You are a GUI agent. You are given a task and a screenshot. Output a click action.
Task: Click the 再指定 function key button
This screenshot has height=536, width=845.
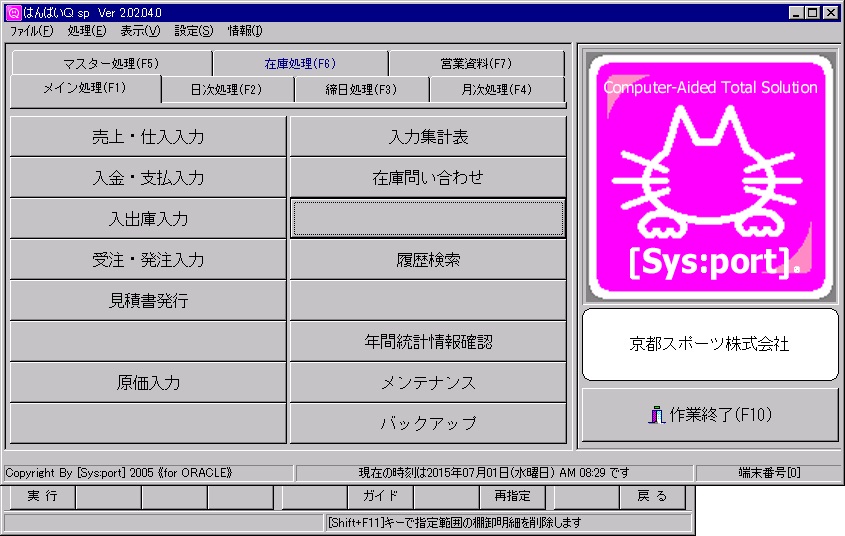tap(512, 497)
